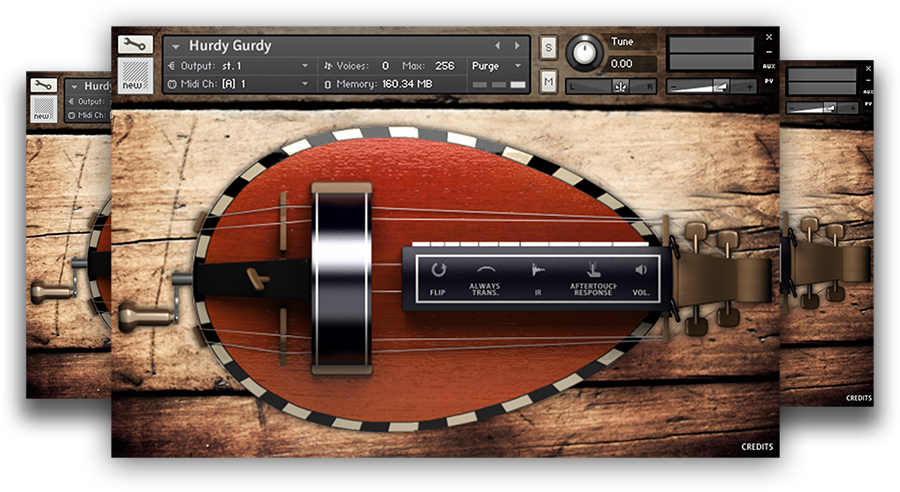This screenshot has height=492, width=900.
Task: Open the wrench edit icon for Hurdy Gurdy
Action: pyautogui.click(x=133, y=44)
